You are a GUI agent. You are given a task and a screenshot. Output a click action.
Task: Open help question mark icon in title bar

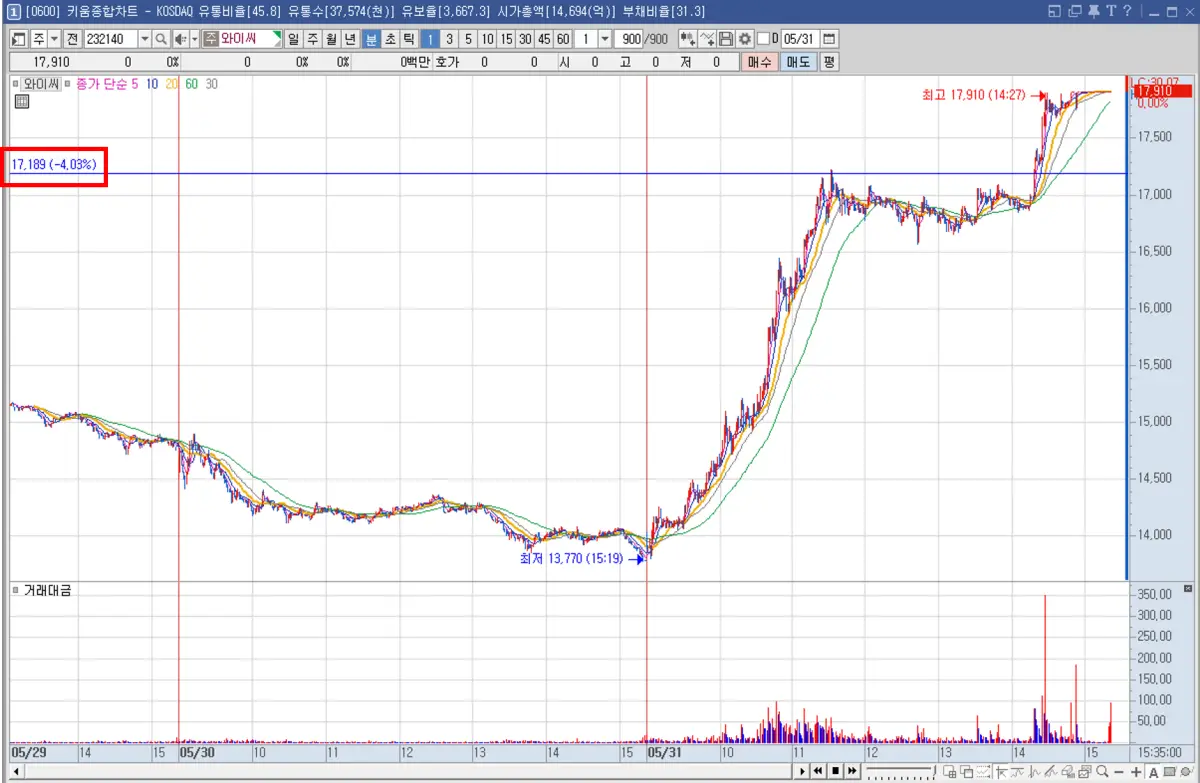coord(1127,11)
